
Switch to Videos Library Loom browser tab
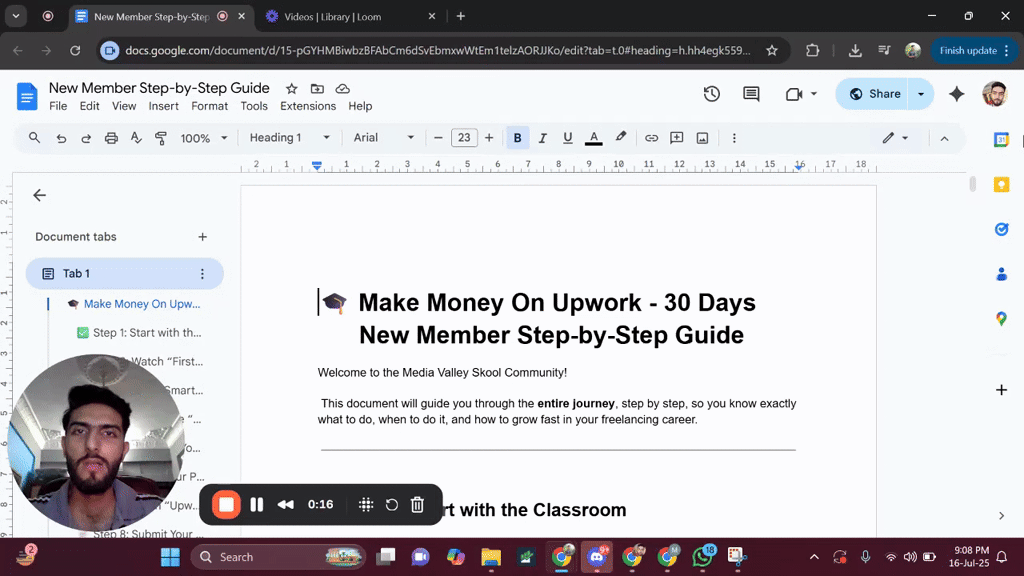[350, 17]
